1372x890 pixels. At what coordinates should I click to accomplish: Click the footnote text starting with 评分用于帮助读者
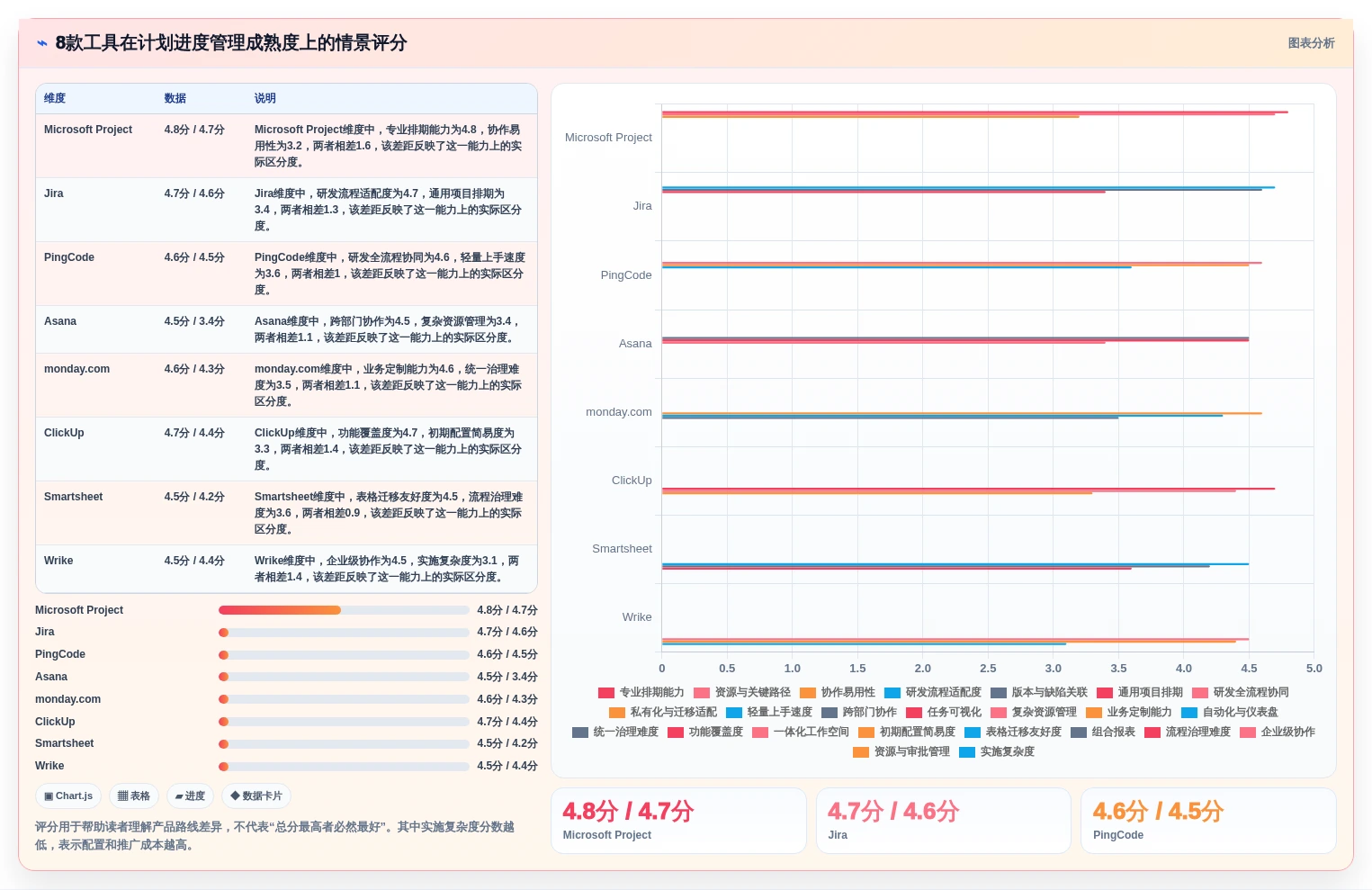tap(275, 836)
